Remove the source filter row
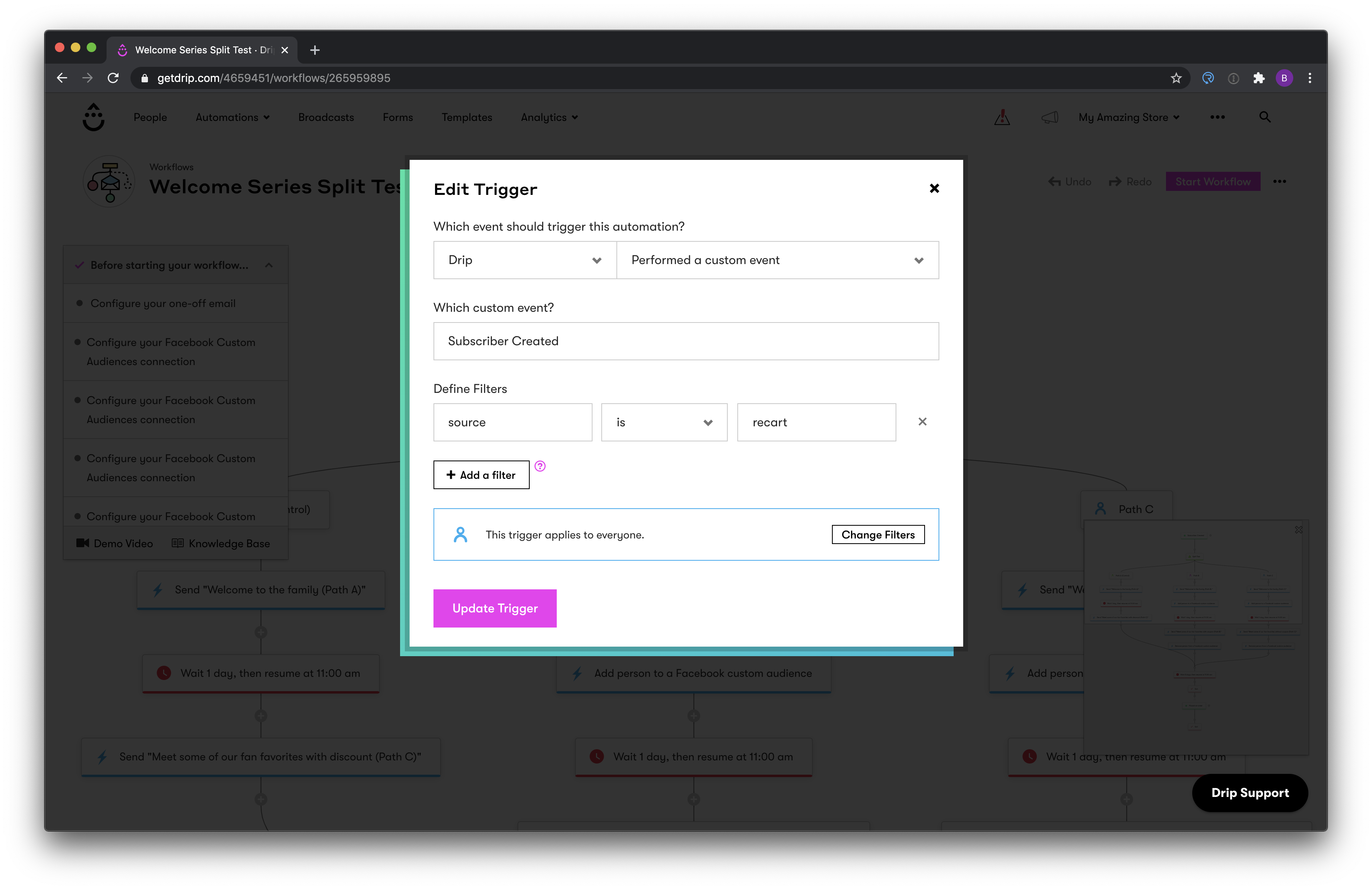Viewport: 1372px width, 890px height. pos(922,422)
